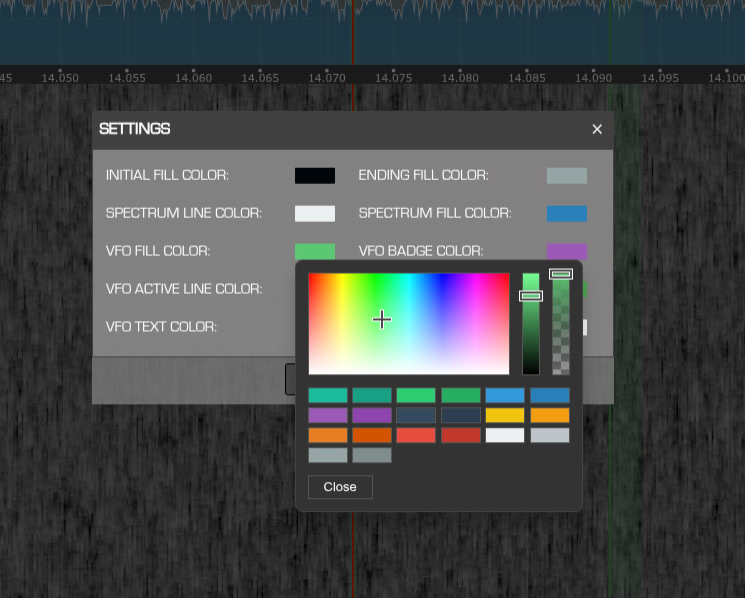Open the Spectrum Fill Color blue swatch
Viewport: 745px width, 598px height.
(567, 213)
